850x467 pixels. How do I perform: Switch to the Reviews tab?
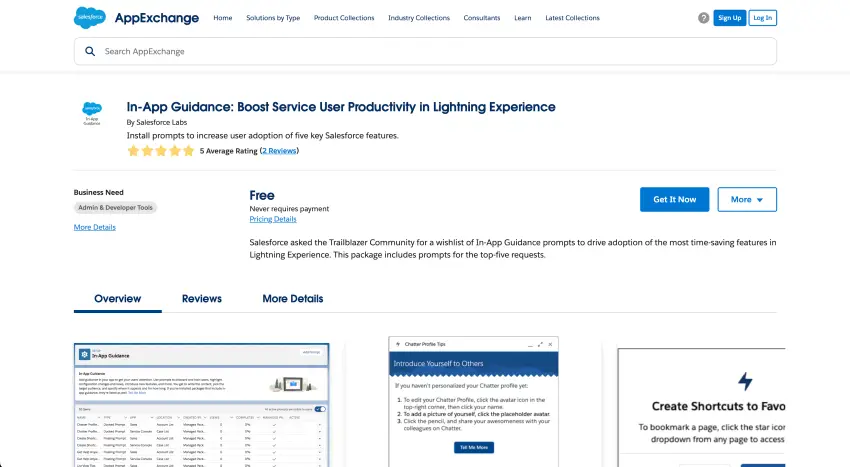(201, 298)
